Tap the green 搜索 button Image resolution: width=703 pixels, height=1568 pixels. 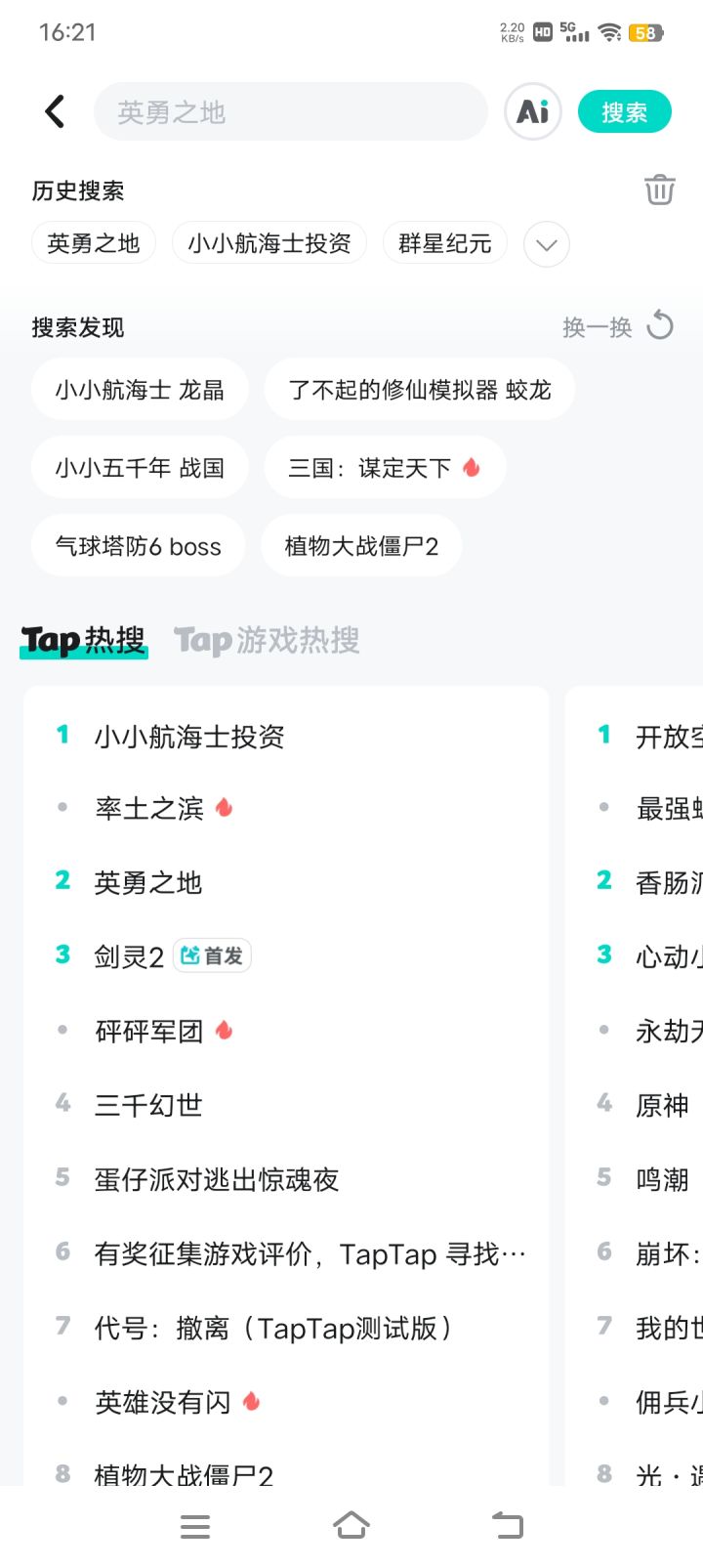coord(624,112)
